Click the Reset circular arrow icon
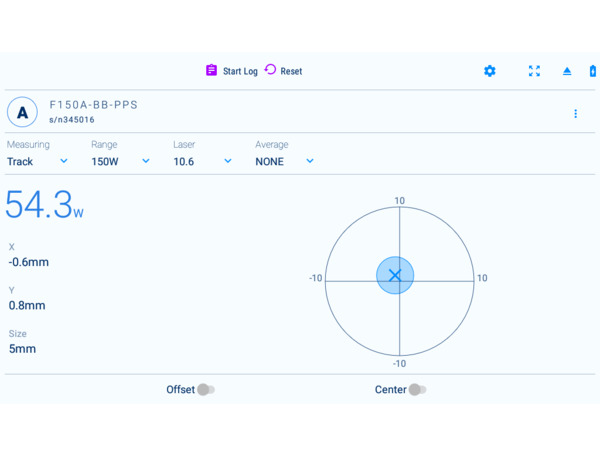This screenshot has width=600, height=450. pos(270,71)
